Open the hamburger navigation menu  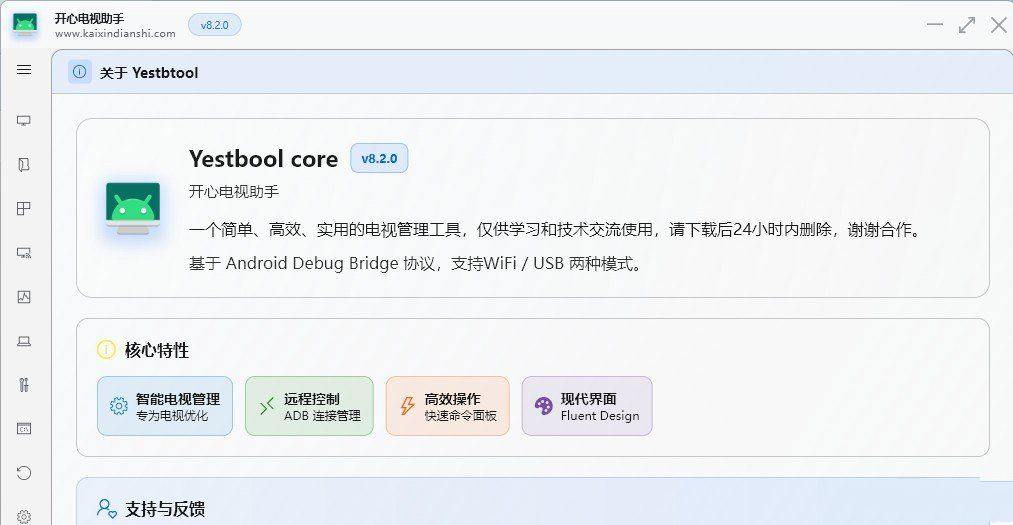(x=24, y=70)
